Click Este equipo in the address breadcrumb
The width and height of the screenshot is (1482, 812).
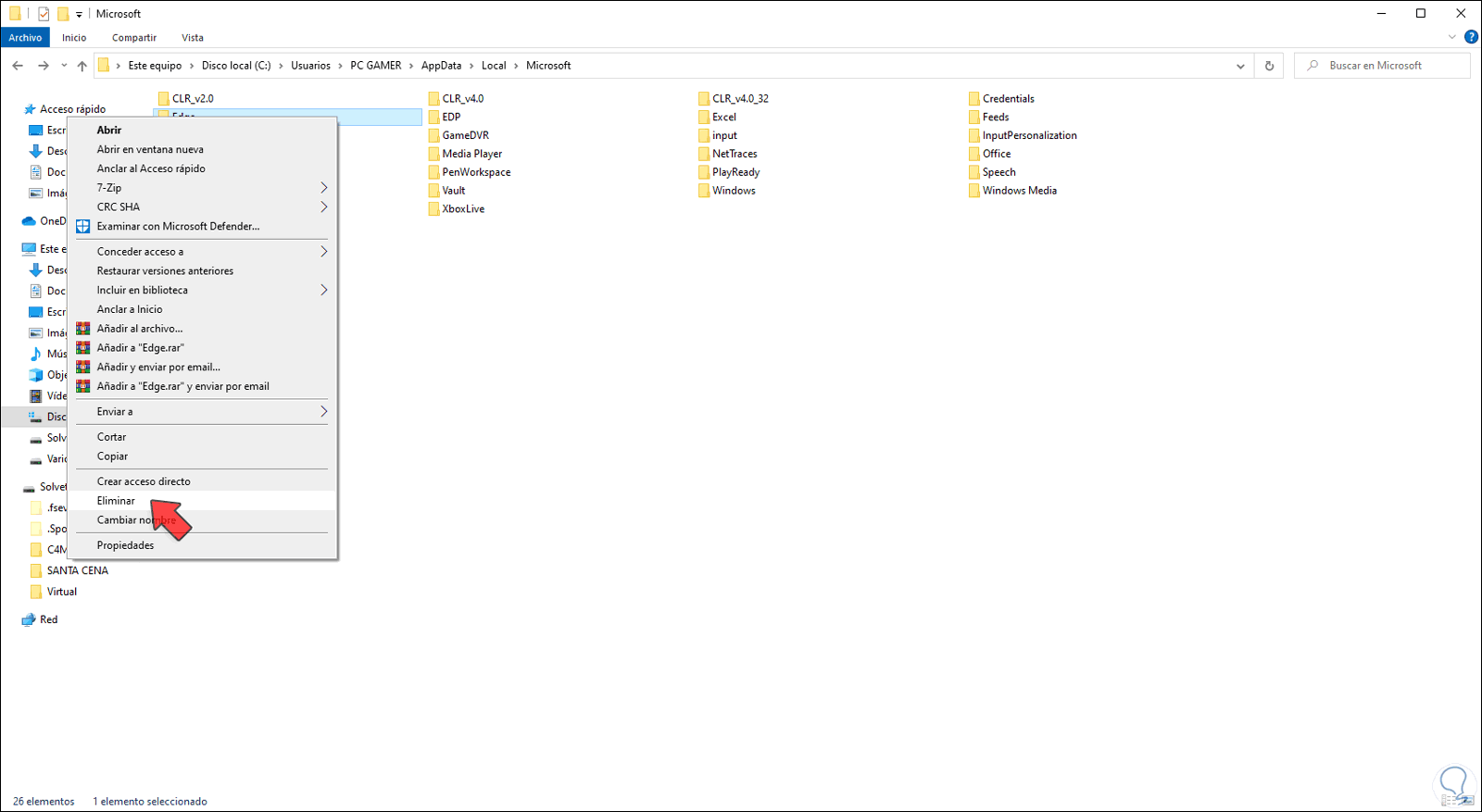point(155,66)
